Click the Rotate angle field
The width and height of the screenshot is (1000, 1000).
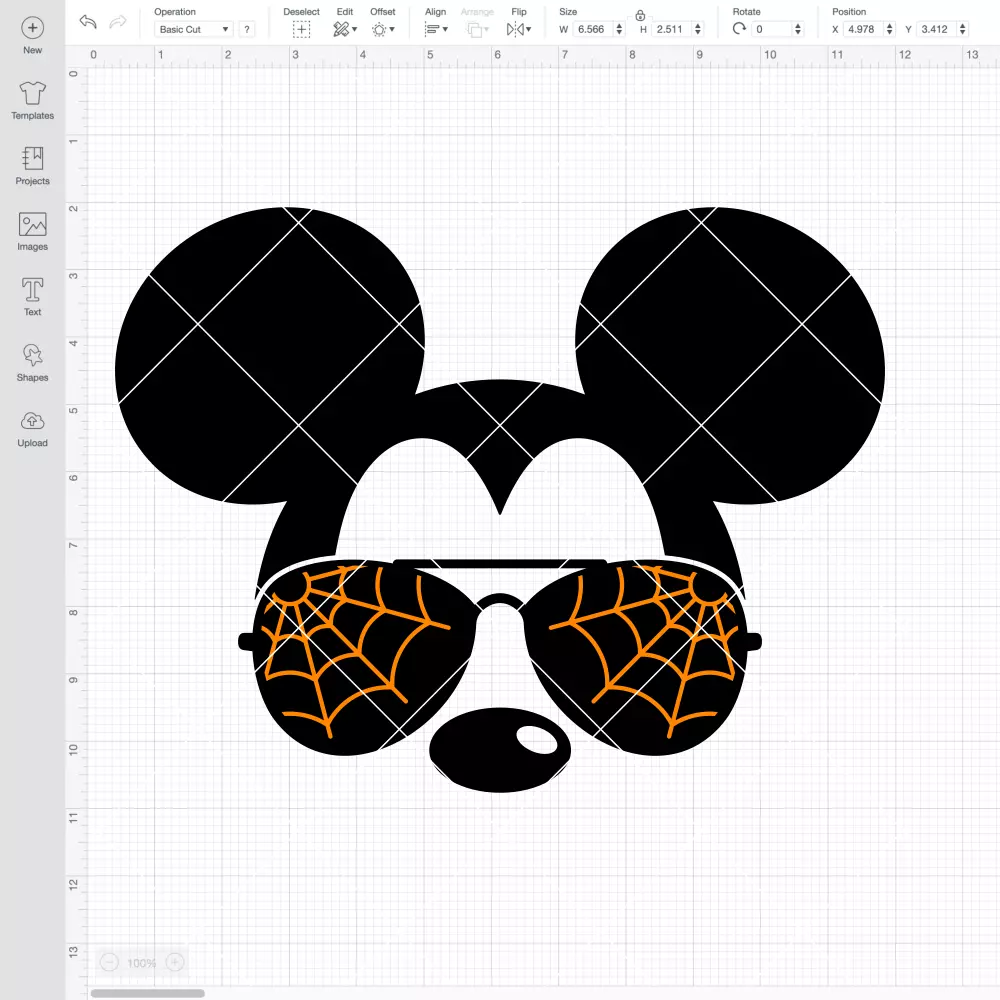tap(772, 29)
